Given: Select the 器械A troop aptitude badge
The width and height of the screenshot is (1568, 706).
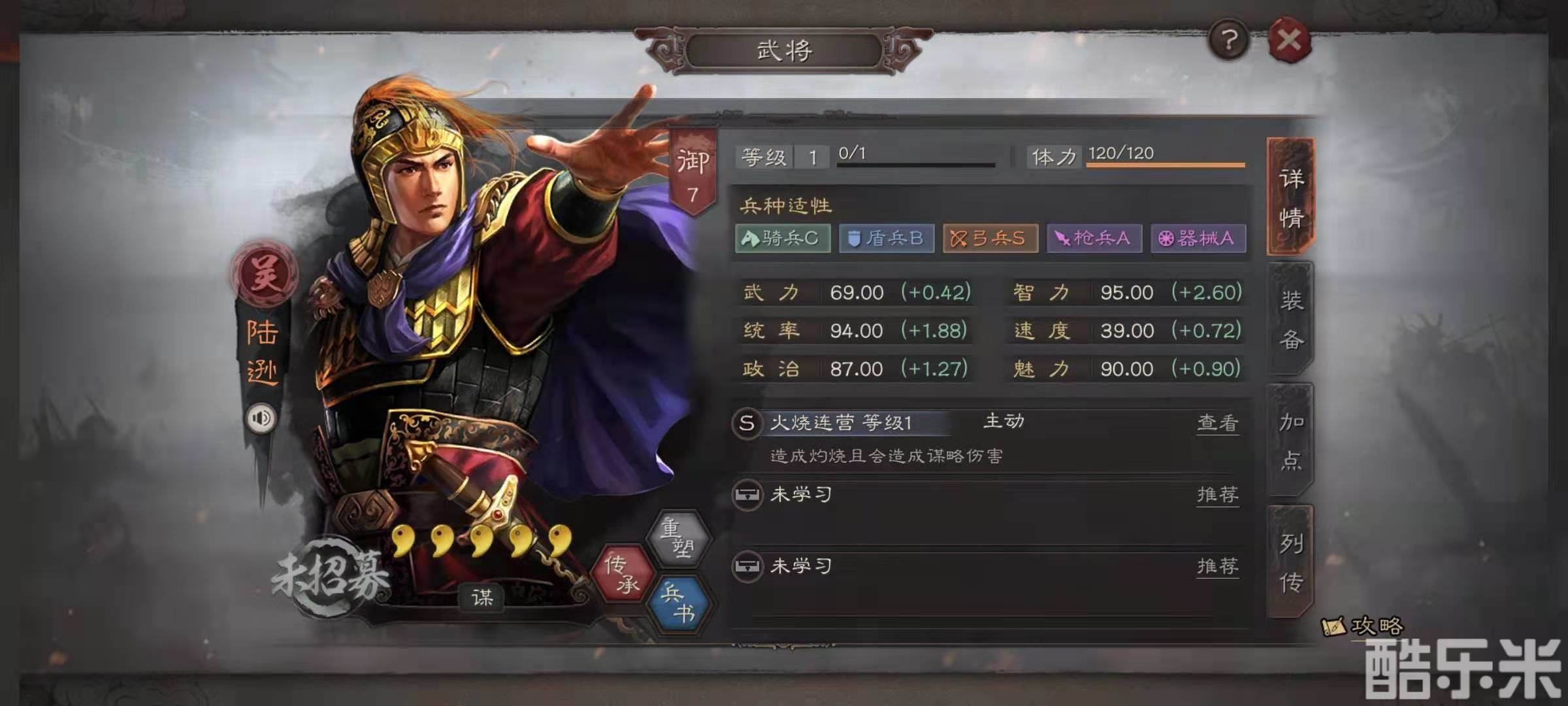Looking at the screenshot, I should click(x=1198, y=238).
